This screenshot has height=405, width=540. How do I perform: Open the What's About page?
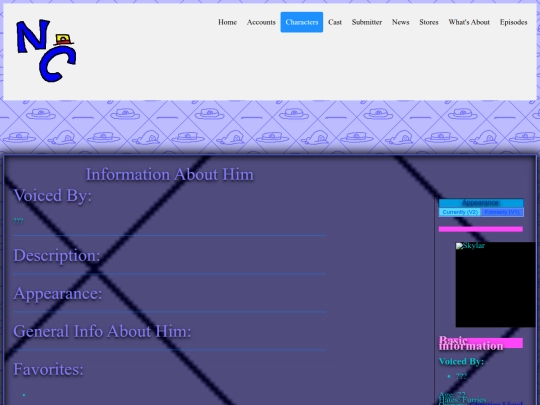tap(469, 22)
